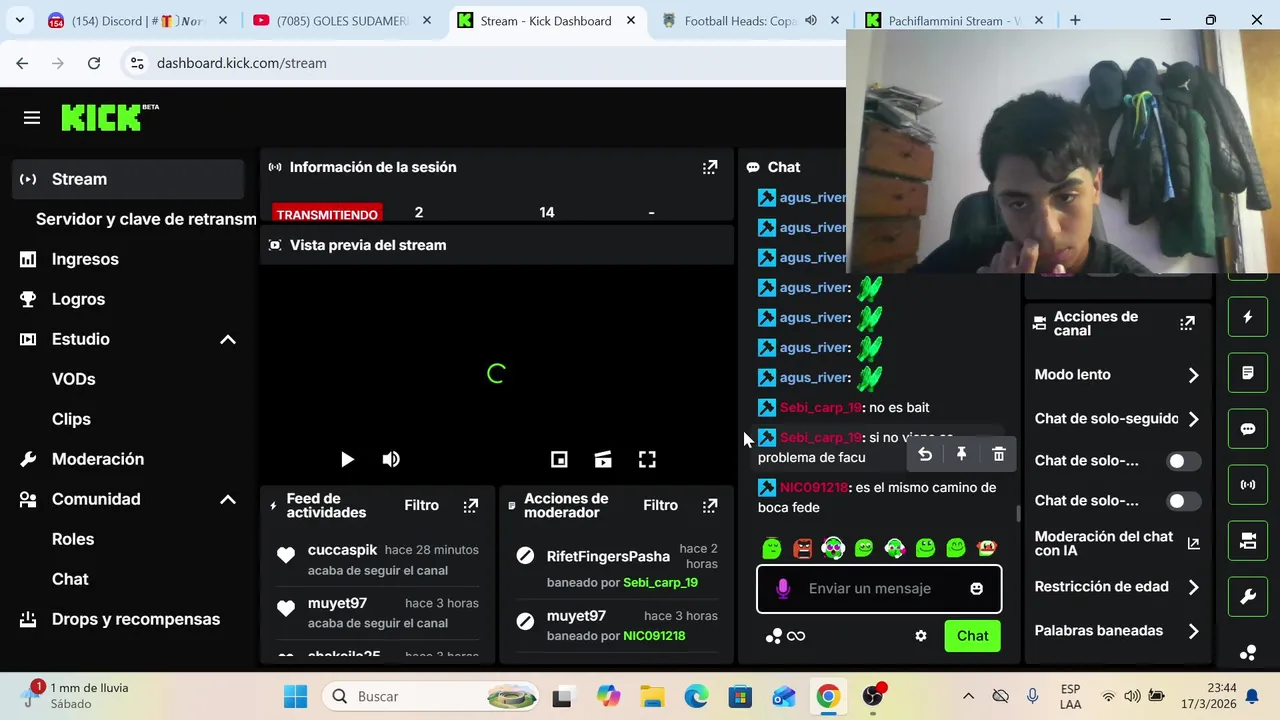
Task: Pin the hovered chat message
Action: [x=961, y=455]
